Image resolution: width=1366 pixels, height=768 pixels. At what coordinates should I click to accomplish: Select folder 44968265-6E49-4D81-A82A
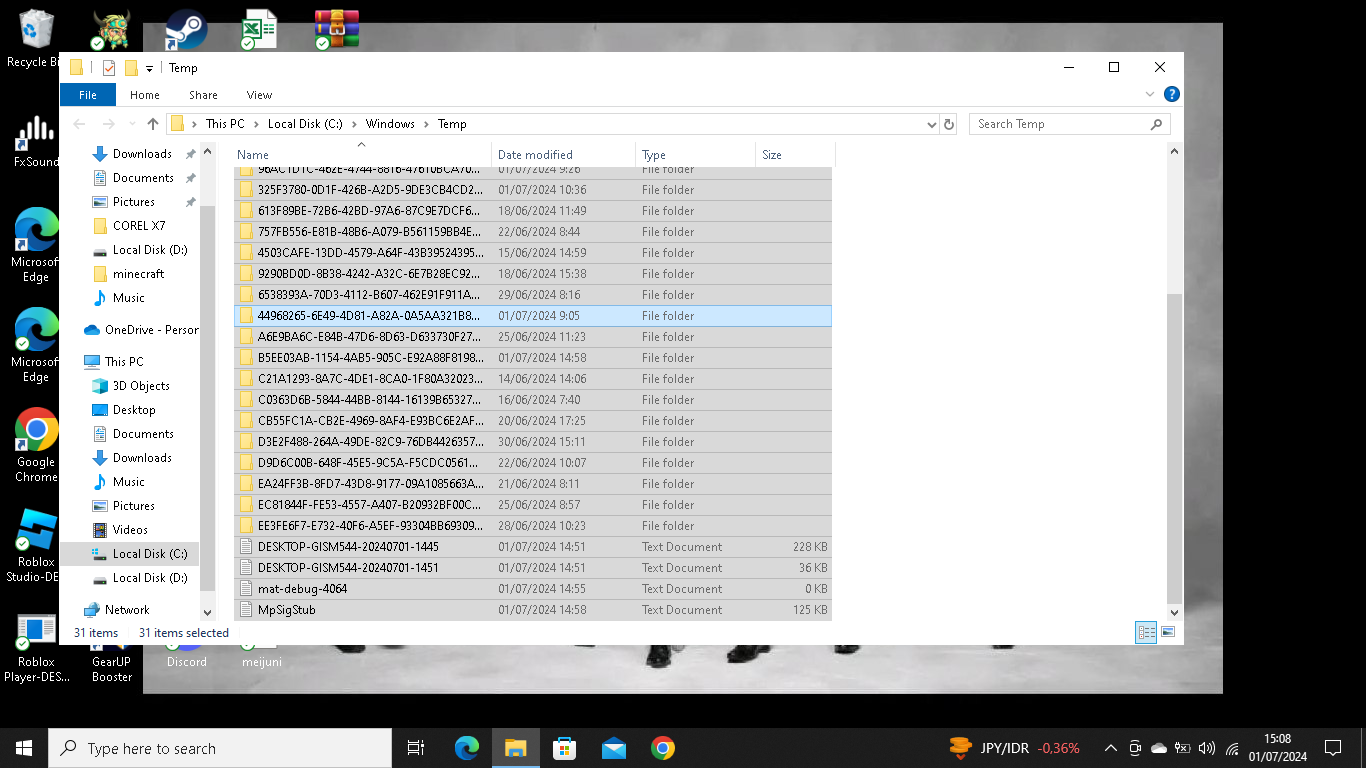(533, 316)
